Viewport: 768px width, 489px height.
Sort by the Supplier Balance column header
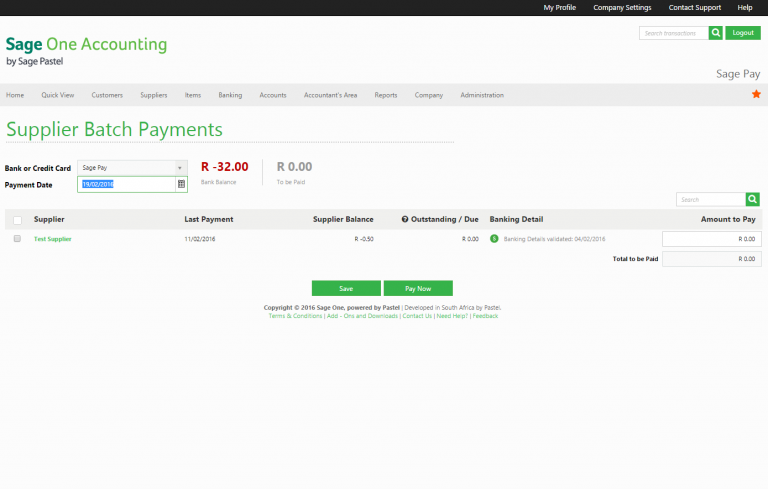pos(343,219)
